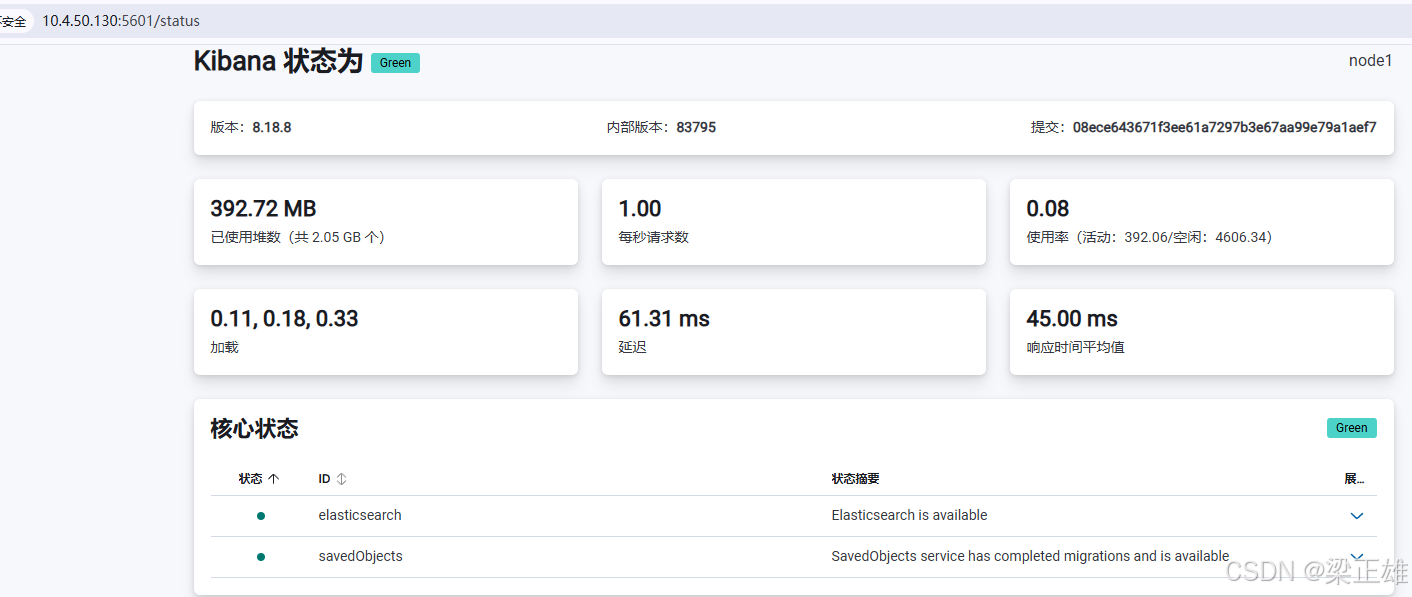Click the 1.00 requests per second value
This screenshot has width=1412, height=597.
pos(640,209)
